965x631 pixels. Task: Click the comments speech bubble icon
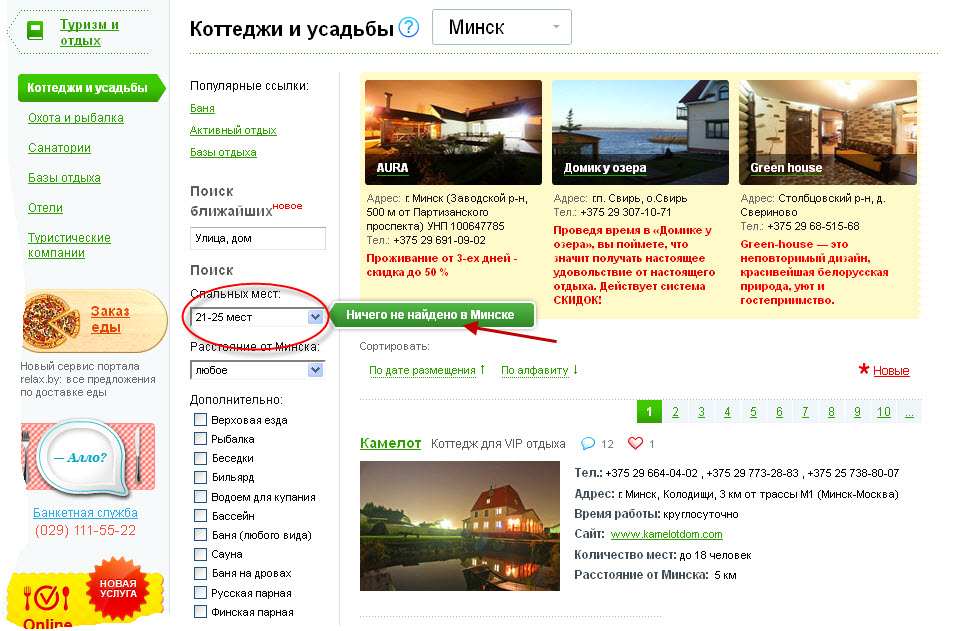(589, 443)
